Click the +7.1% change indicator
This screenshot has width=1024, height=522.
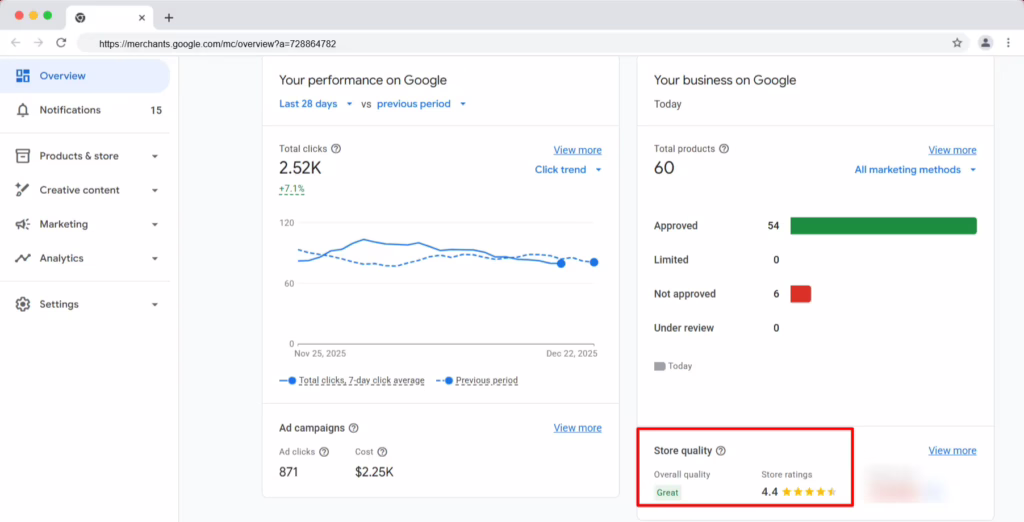(x=291, y=189)
